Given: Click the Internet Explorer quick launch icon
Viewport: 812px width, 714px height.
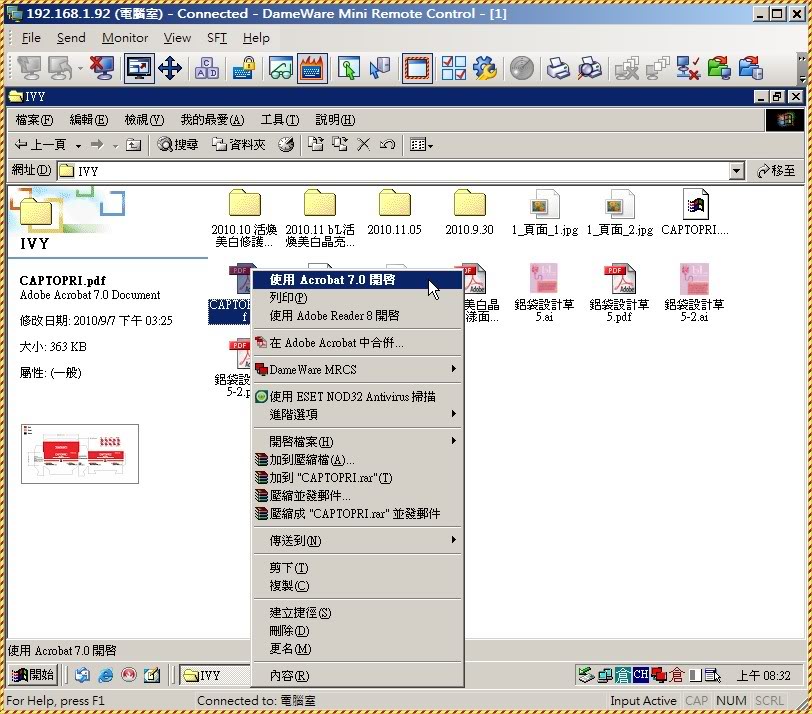Looking at the screenshot, I should [x=106, y=675].
